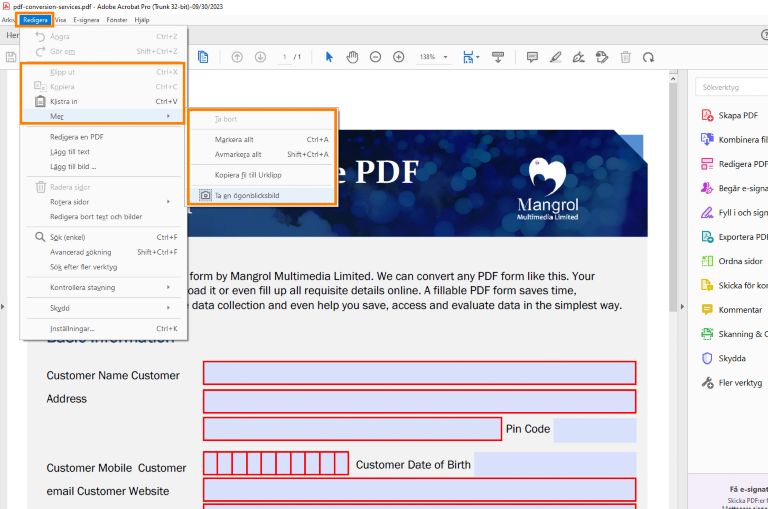The width and height of the screenshot is (768, 509).
Task: Select Markera allt in submenu
Action: [x=263, y=140]
